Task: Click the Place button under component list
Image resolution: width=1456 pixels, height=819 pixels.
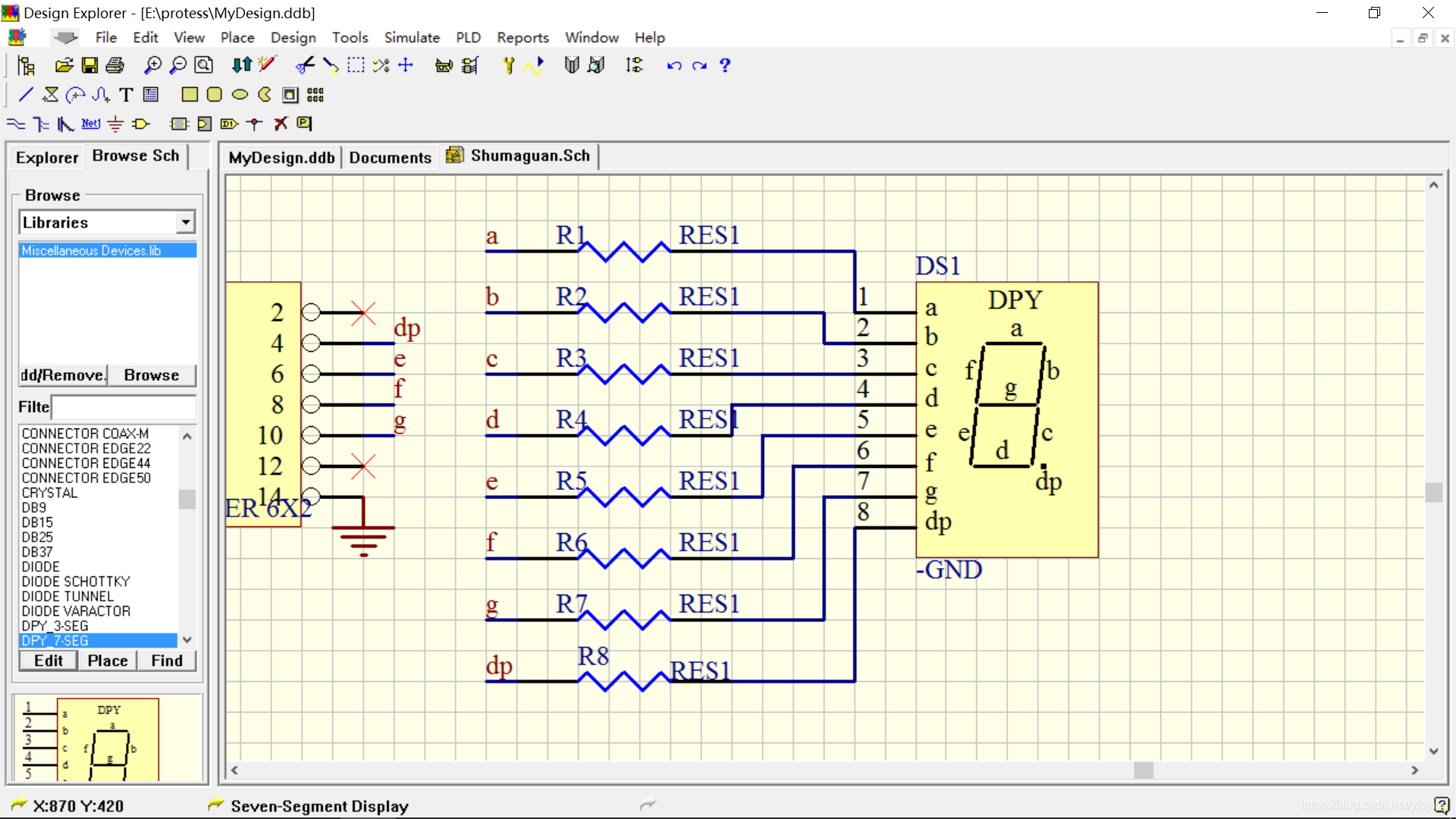Action: [107, 661]
